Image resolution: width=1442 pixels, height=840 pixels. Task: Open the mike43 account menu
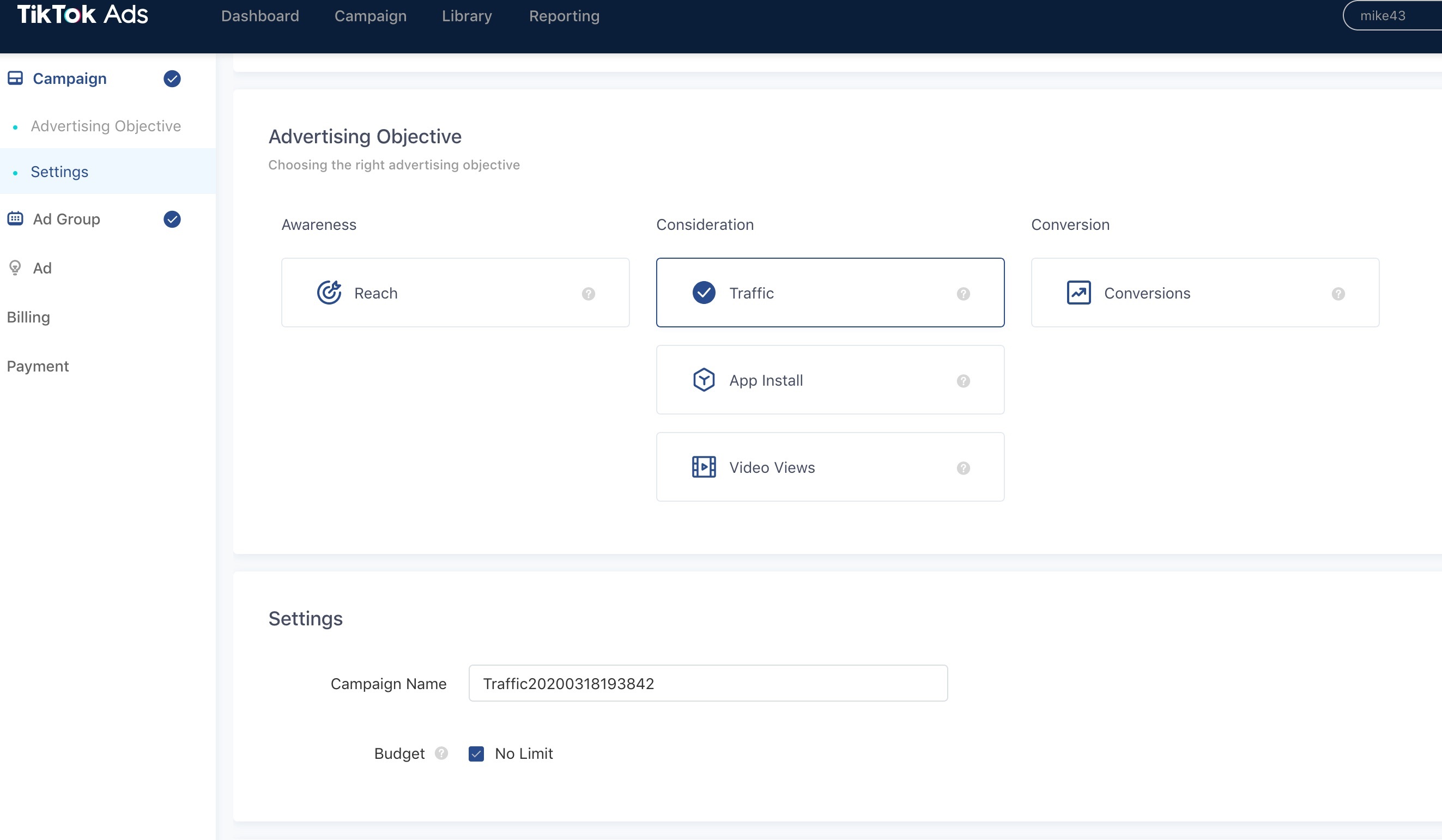[x=1392, y=15]
